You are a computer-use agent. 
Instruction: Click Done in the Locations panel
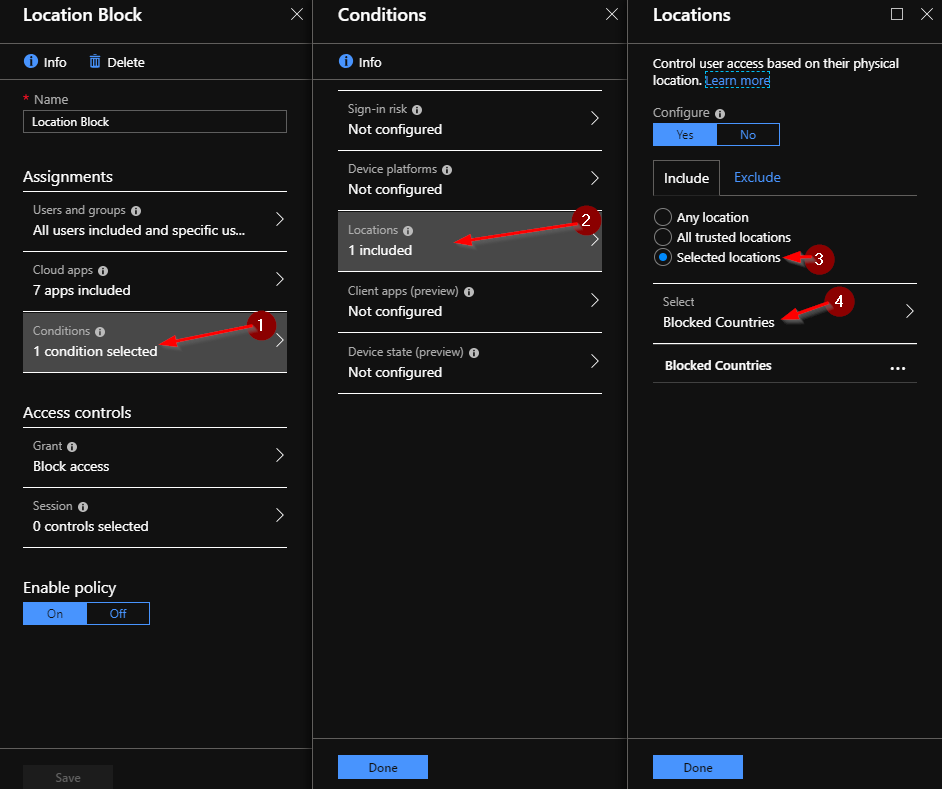pyautogui.click(x=697, y=767)
